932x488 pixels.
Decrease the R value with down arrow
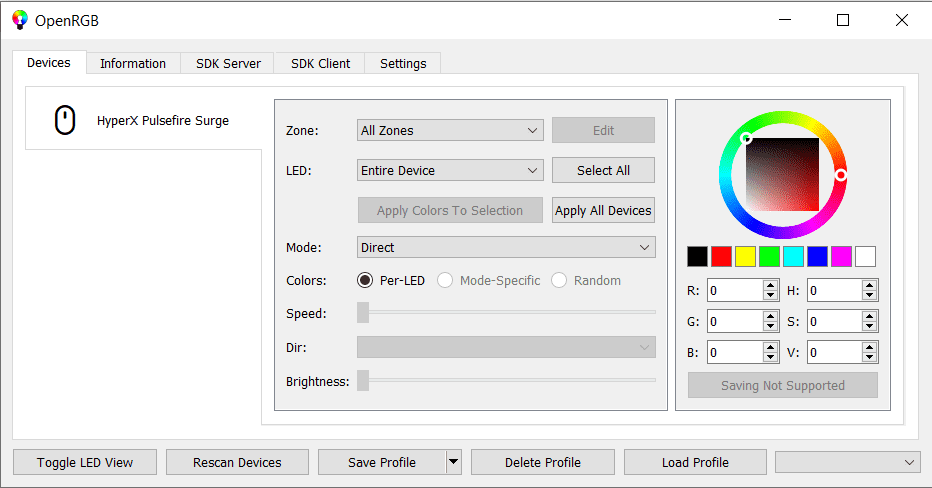pos(771,296)
